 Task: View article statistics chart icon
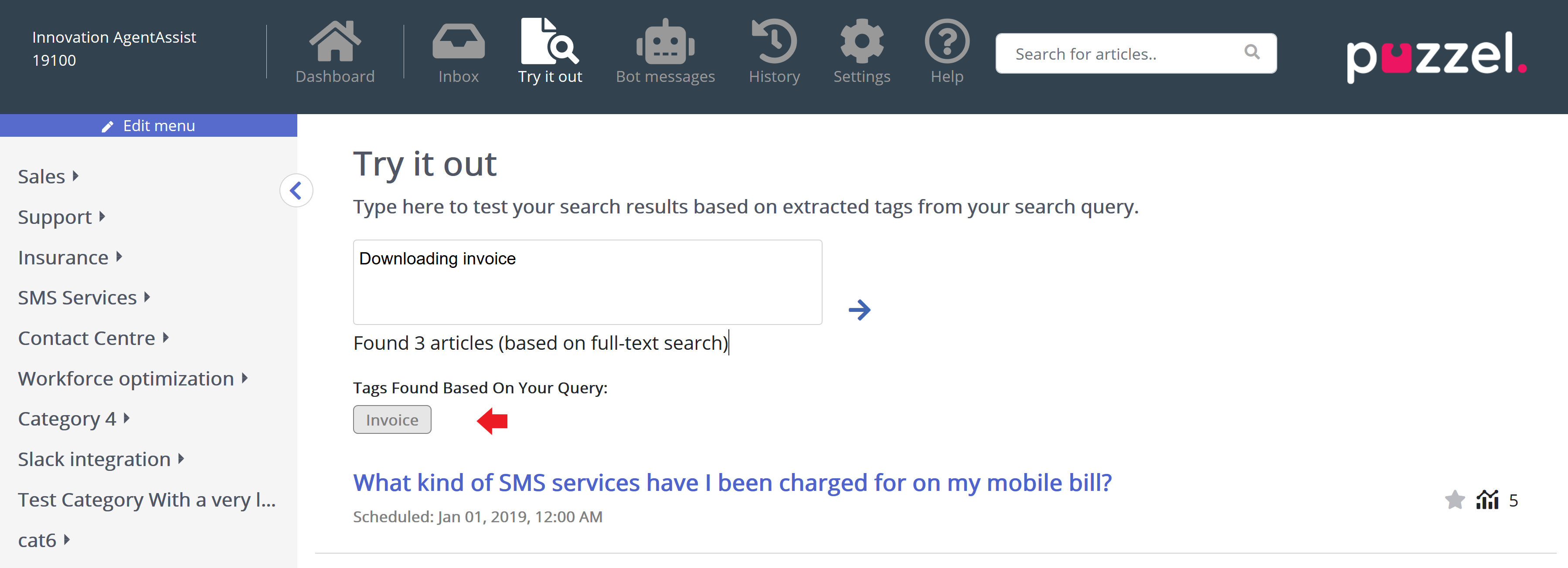pyautogui.click(x=1487, y=500)
